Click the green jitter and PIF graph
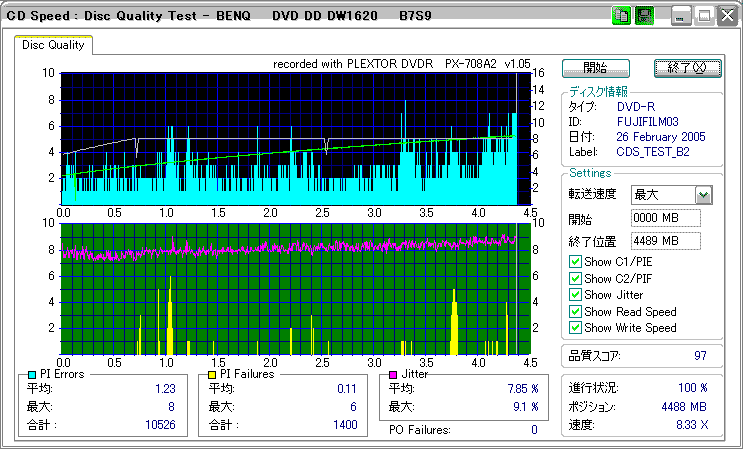 (296, 289)
